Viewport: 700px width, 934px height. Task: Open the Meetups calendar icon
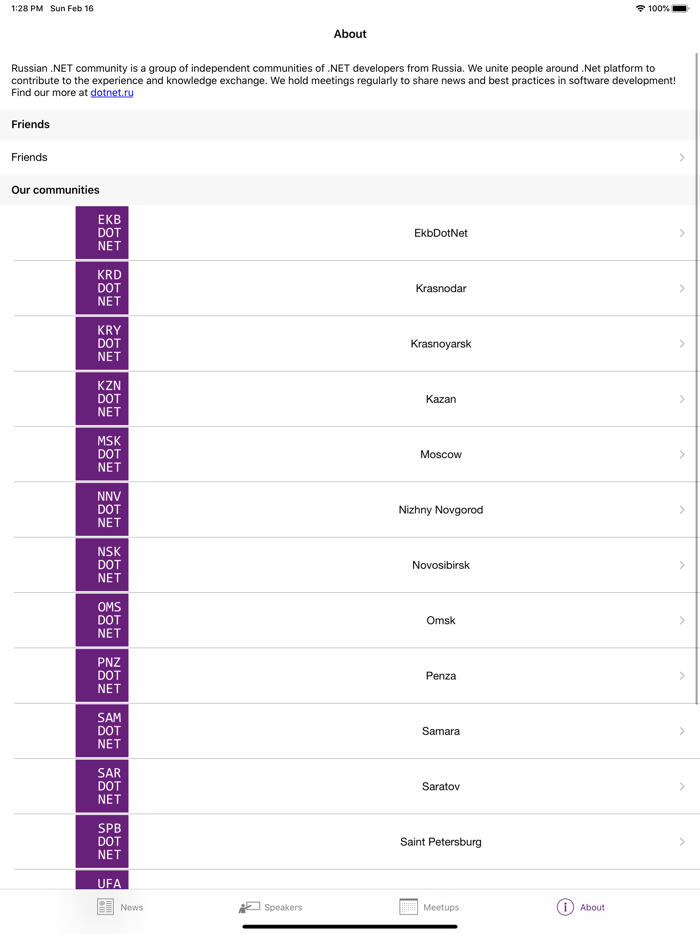click(408, 907)
